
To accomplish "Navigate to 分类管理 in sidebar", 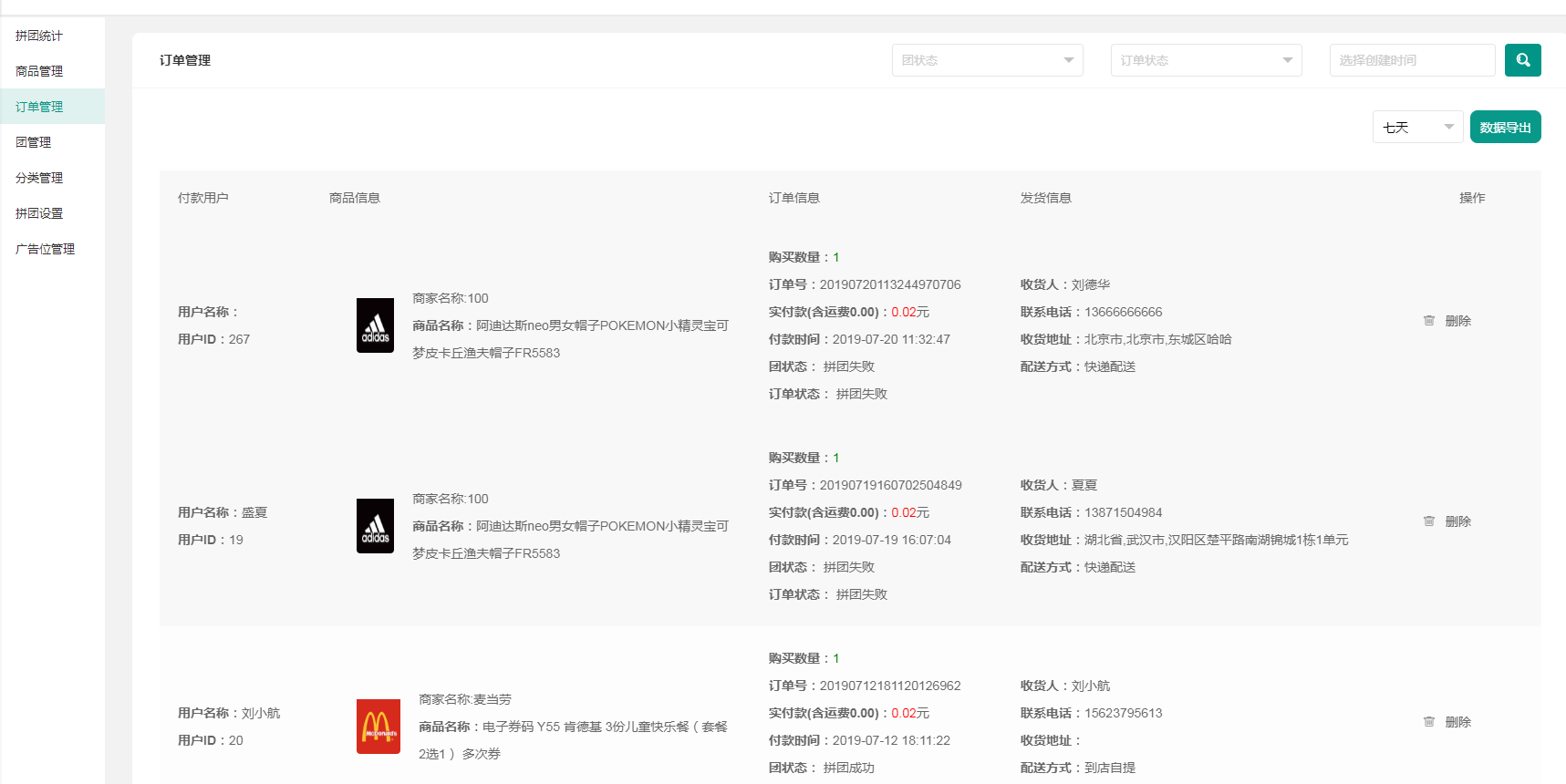I will click(39, 178).
